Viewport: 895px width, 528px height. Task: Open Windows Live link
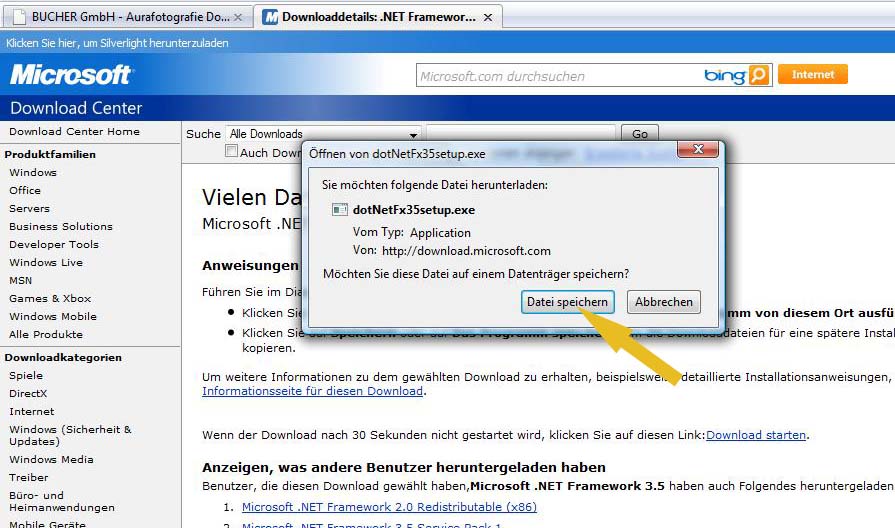[x=46, y=262]
